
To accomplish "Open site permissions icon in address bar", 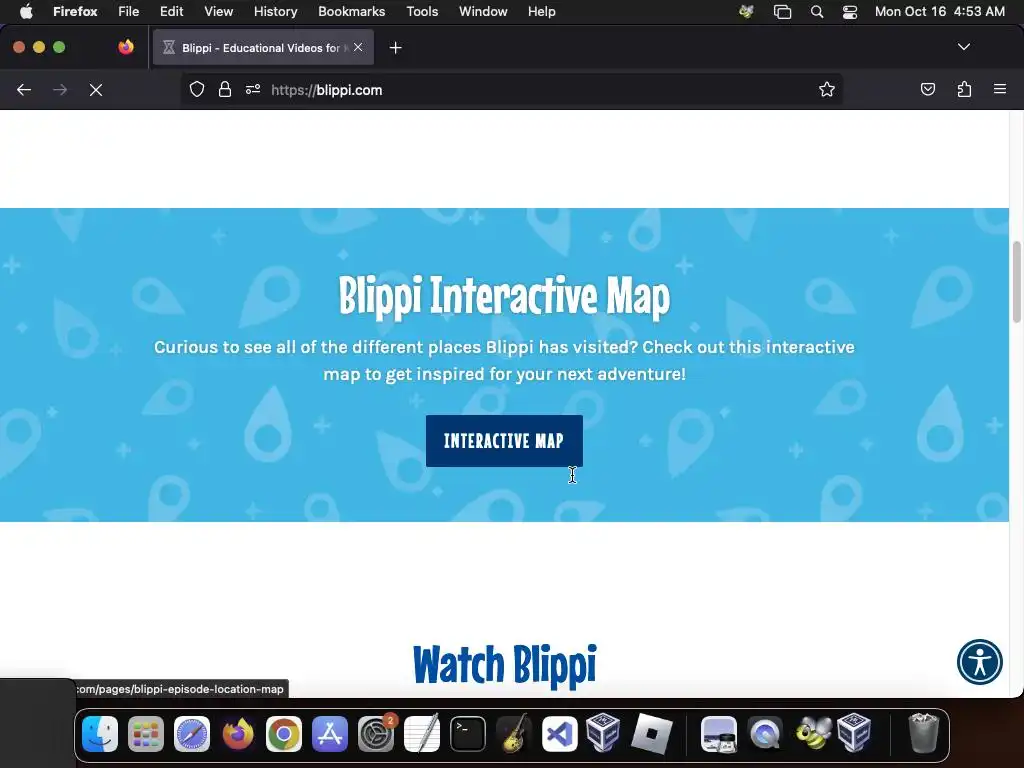I will click(253, 89).
